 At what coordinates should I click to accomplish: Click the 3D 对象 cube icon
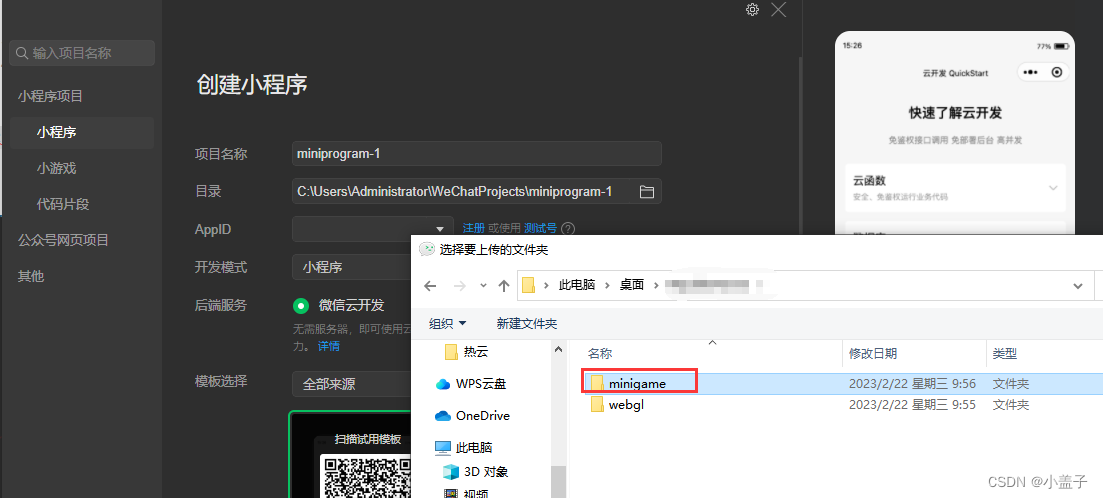[x=450, y=471]
